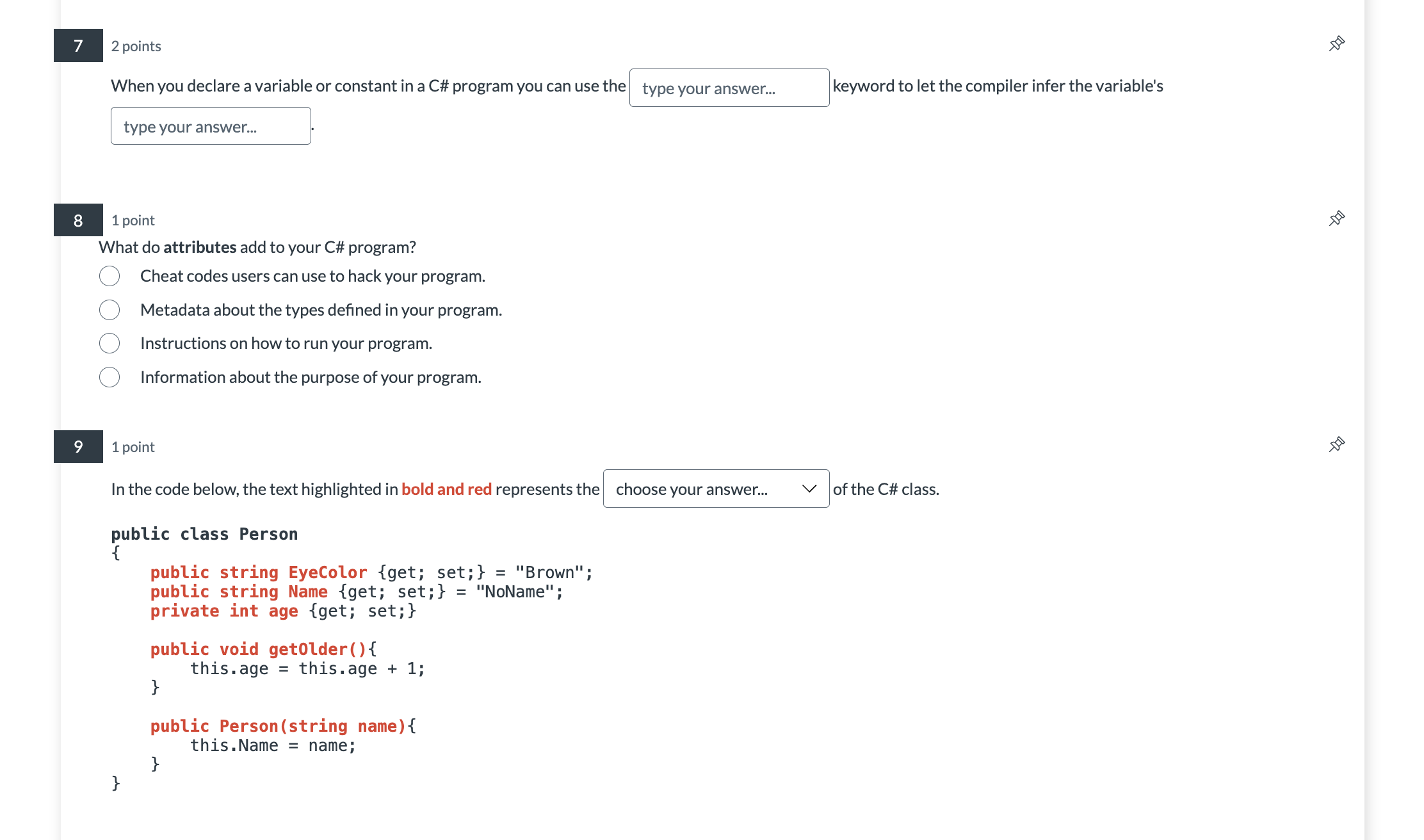Viewport: 1424px width, 840px height.
Task: Pin question 8 with pushpin icon
Action: coord(1336,219)
